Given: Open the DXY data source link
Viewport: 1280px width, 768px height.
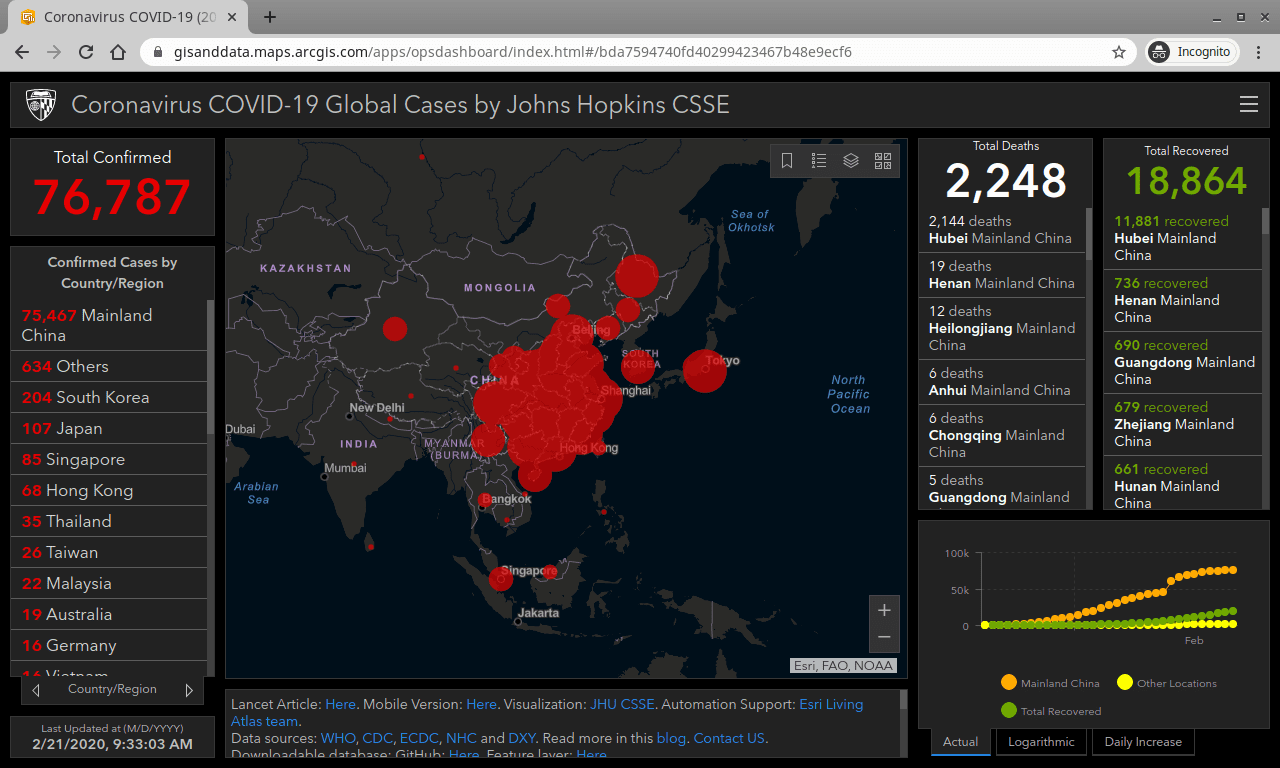Looking at the screenshot, I should pyautogui.click(x=522, y=738).
